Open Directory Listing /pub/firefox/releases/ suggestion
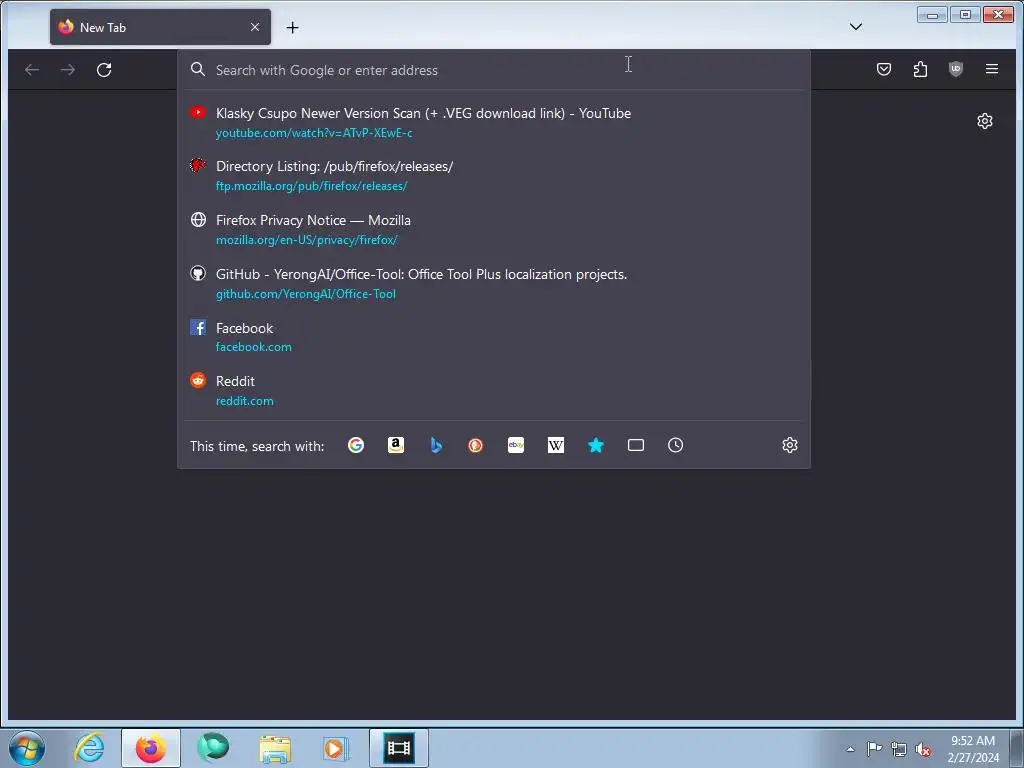1024x768 pixels. pyautogui.click(x=494, y=176)
